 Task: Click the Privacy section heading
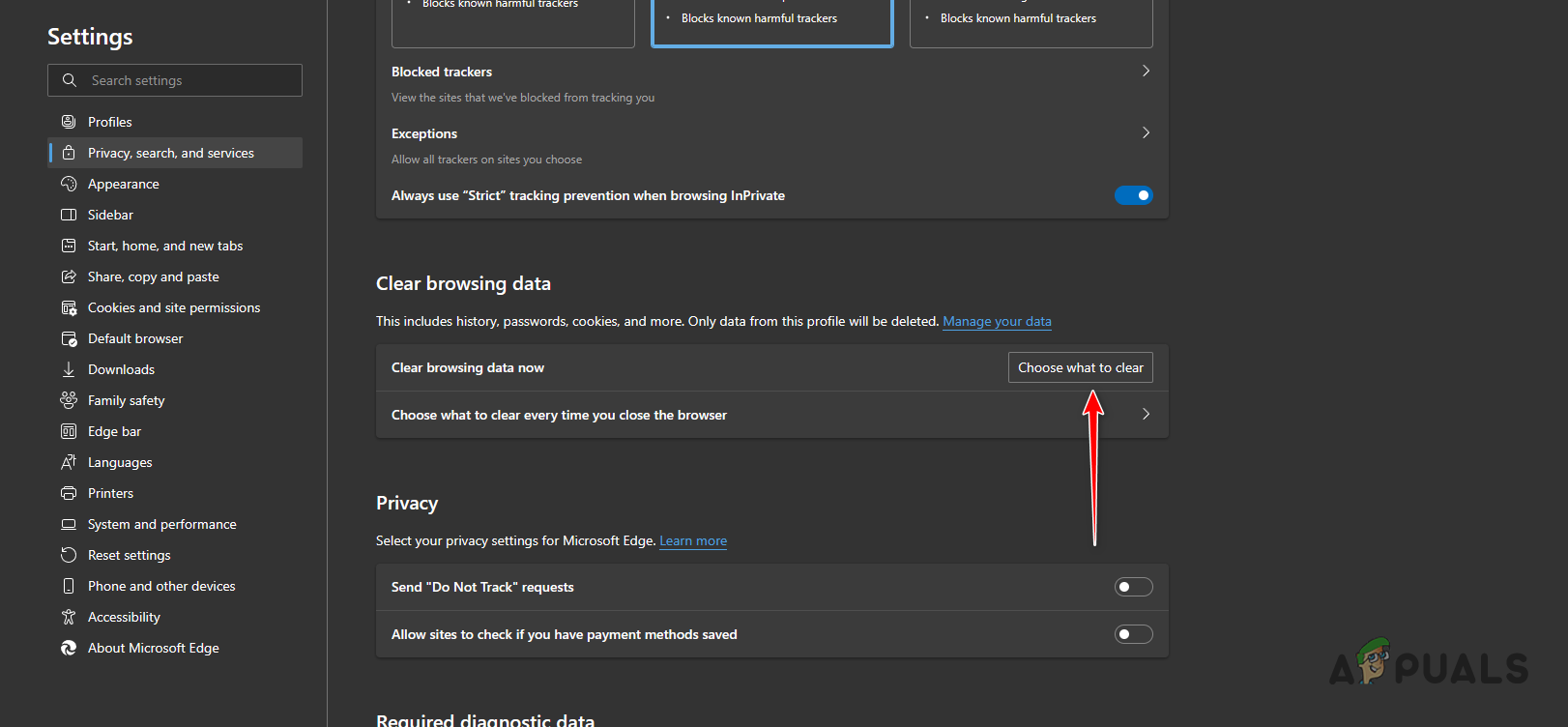tap(407, 503)
